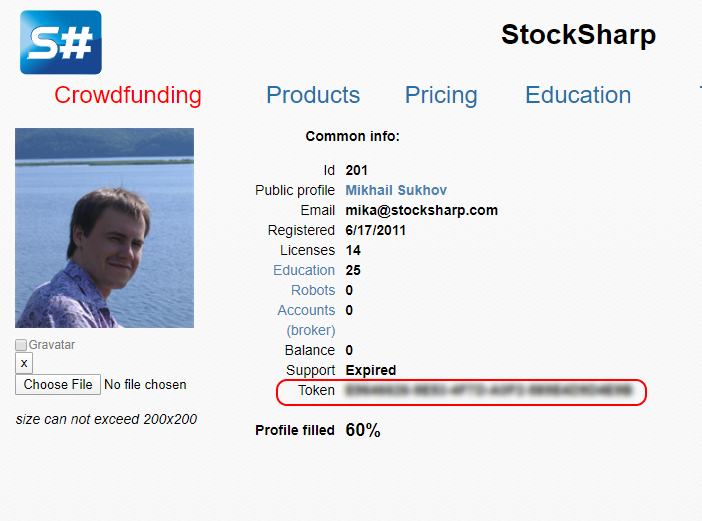702x521 pixels.
Task: Click the email address mika@stocksharp.com
Action: pos(421,210)
